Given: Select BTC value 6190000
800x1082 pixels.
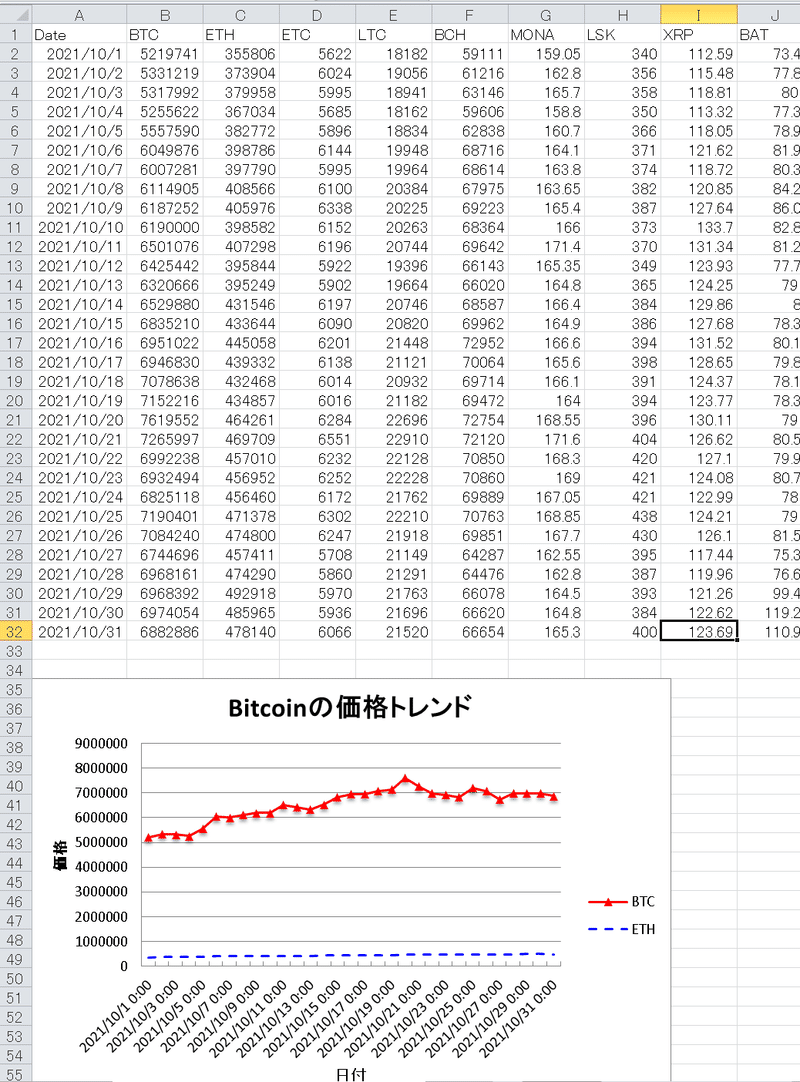Looking at the screenshot, I should pos(165,227).
